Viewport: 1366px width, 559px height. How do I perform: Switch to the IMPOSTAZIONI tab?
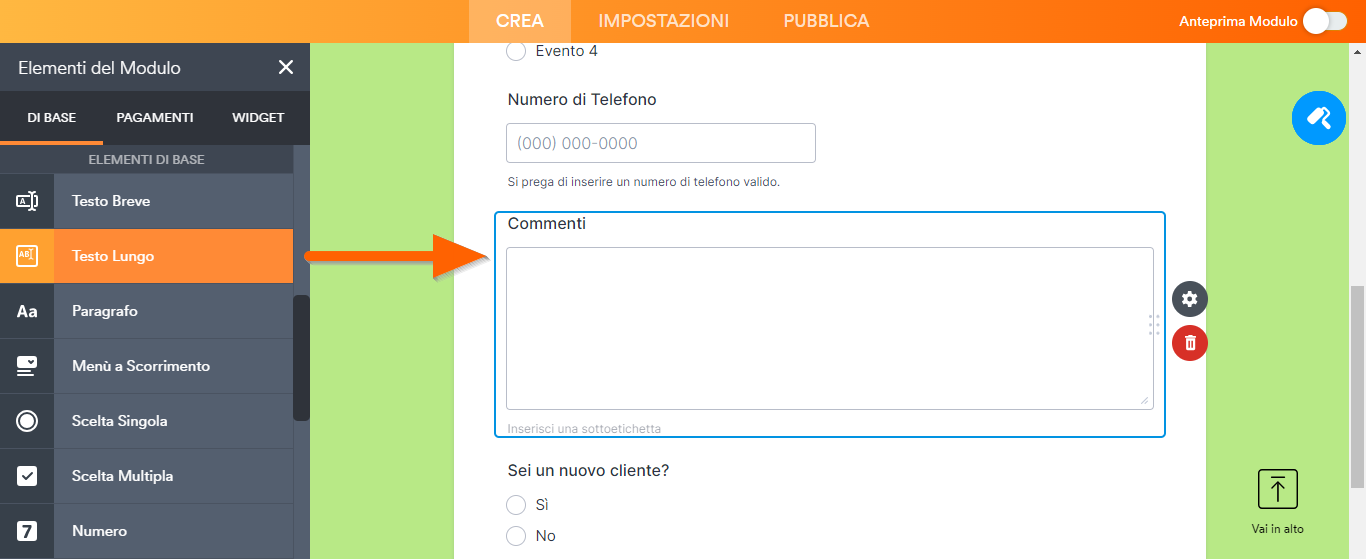[x=663, y=21]
